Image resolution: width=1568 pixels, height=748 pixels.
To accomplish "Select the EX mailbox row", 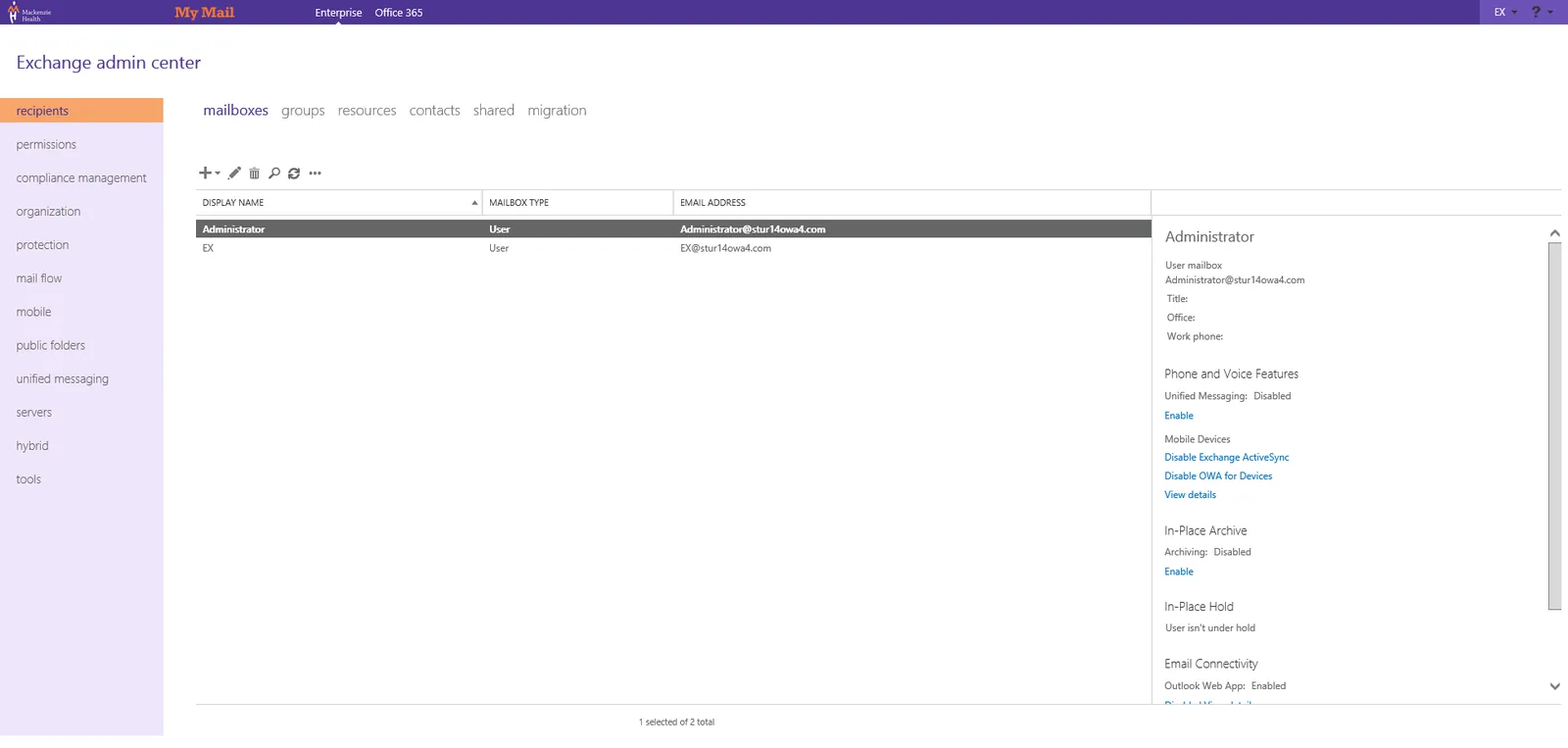I will pyautogui.click(x=673, y=248).
